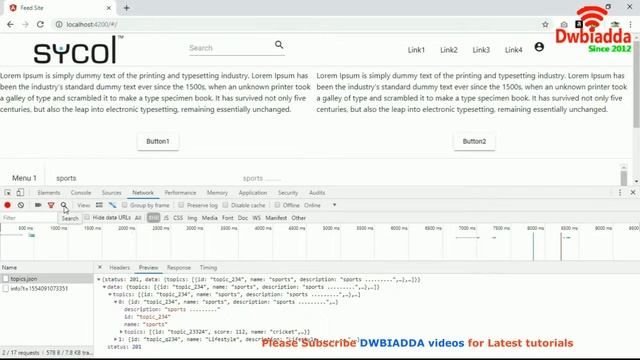Image resolution: width=640 pixels, height=360 pixels.
Task: Open the Memory tab
Action: pyautogui.click(x=217, y=193)
